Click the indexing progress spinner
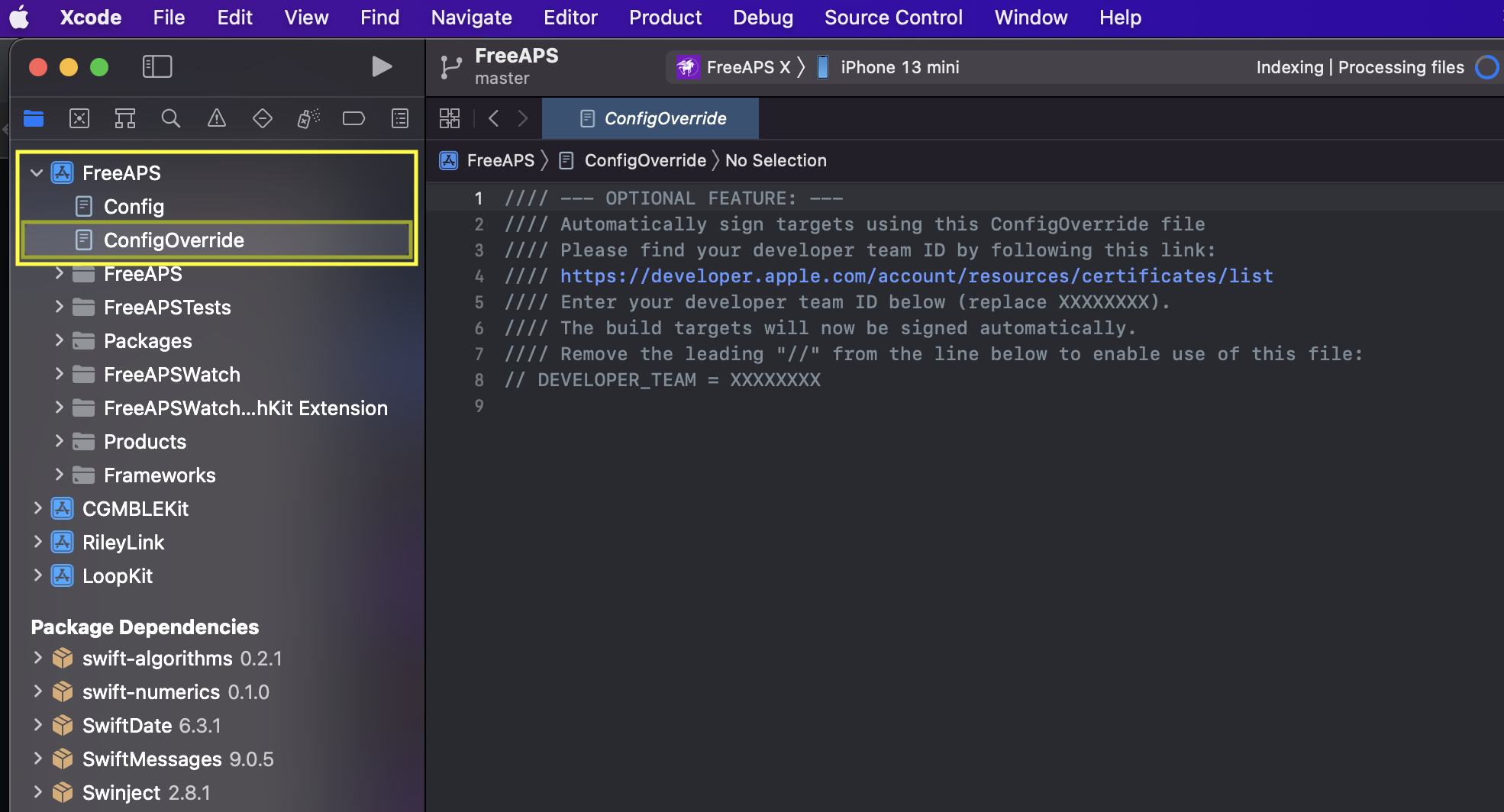This screenshot has height=812, width=1504. pos(1486,67)
